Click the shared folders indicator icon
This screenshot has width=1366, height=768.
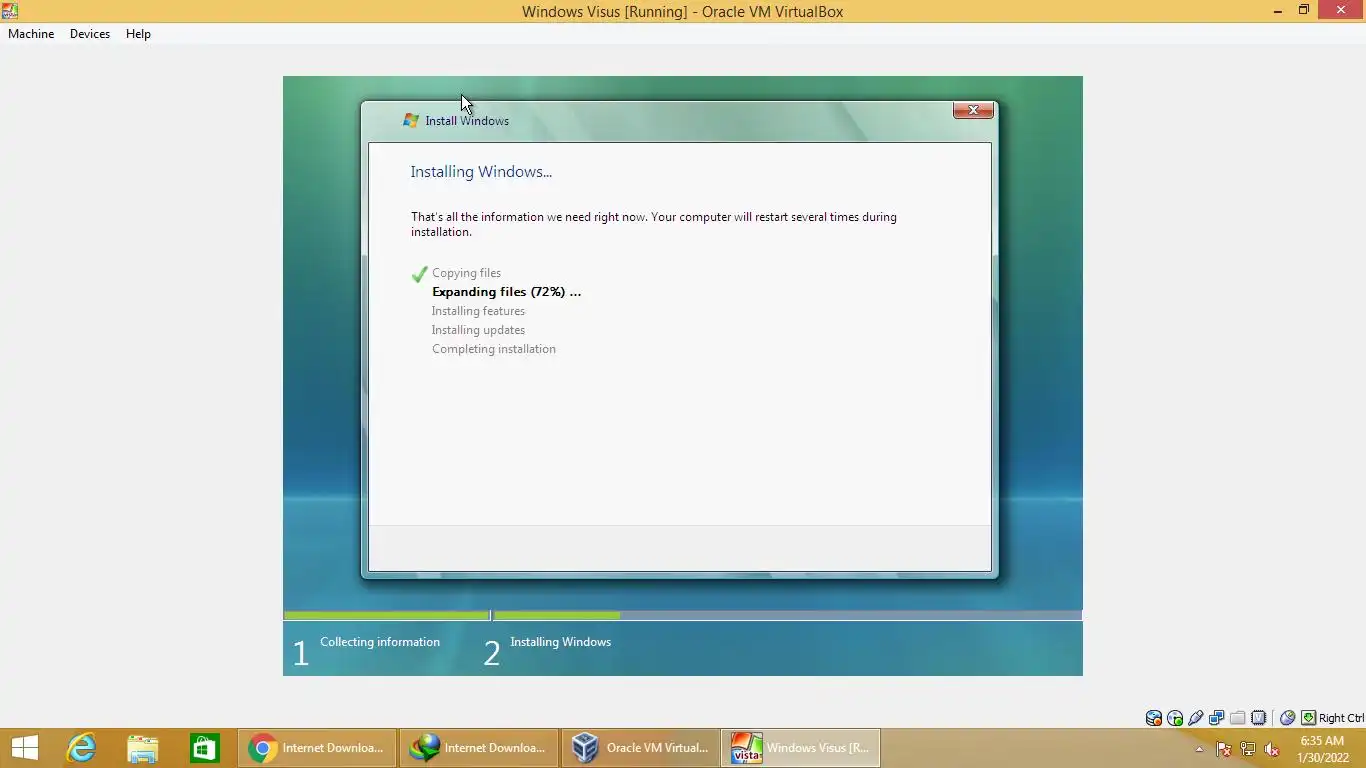click(x=1238, y=718)
